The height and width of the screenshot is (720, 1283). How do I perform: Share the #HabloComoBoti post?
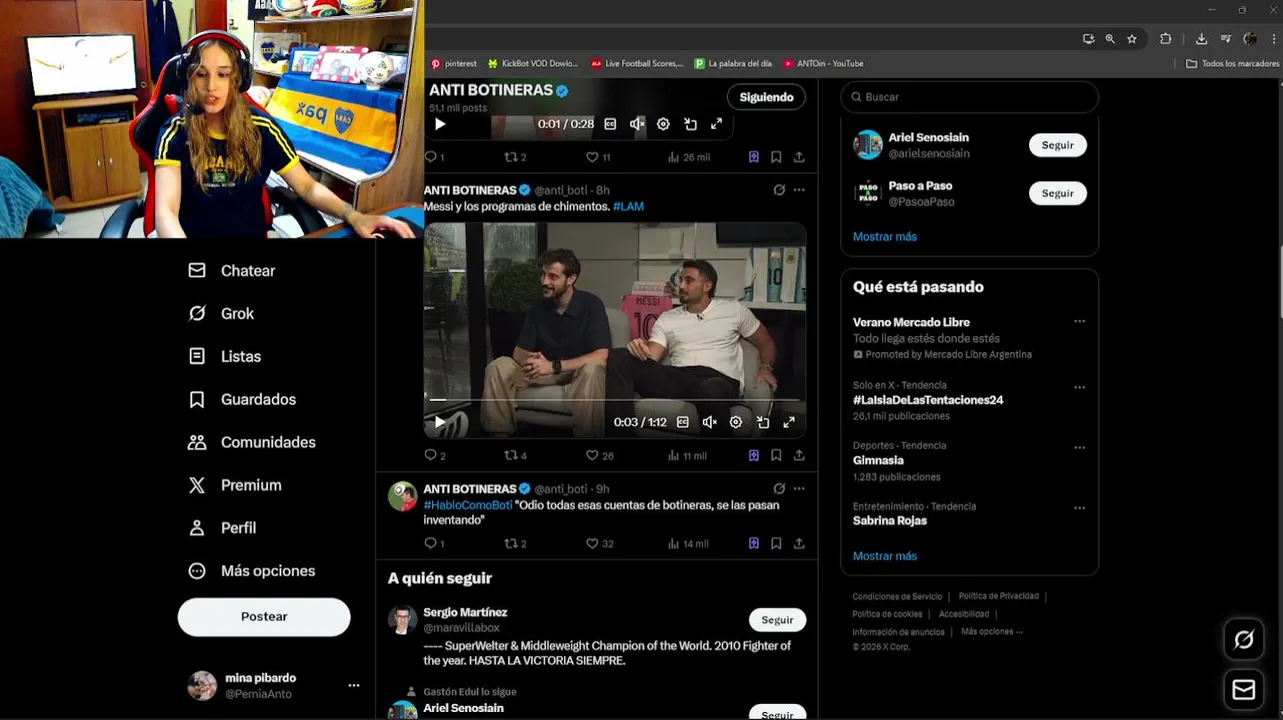pos(799,544)
